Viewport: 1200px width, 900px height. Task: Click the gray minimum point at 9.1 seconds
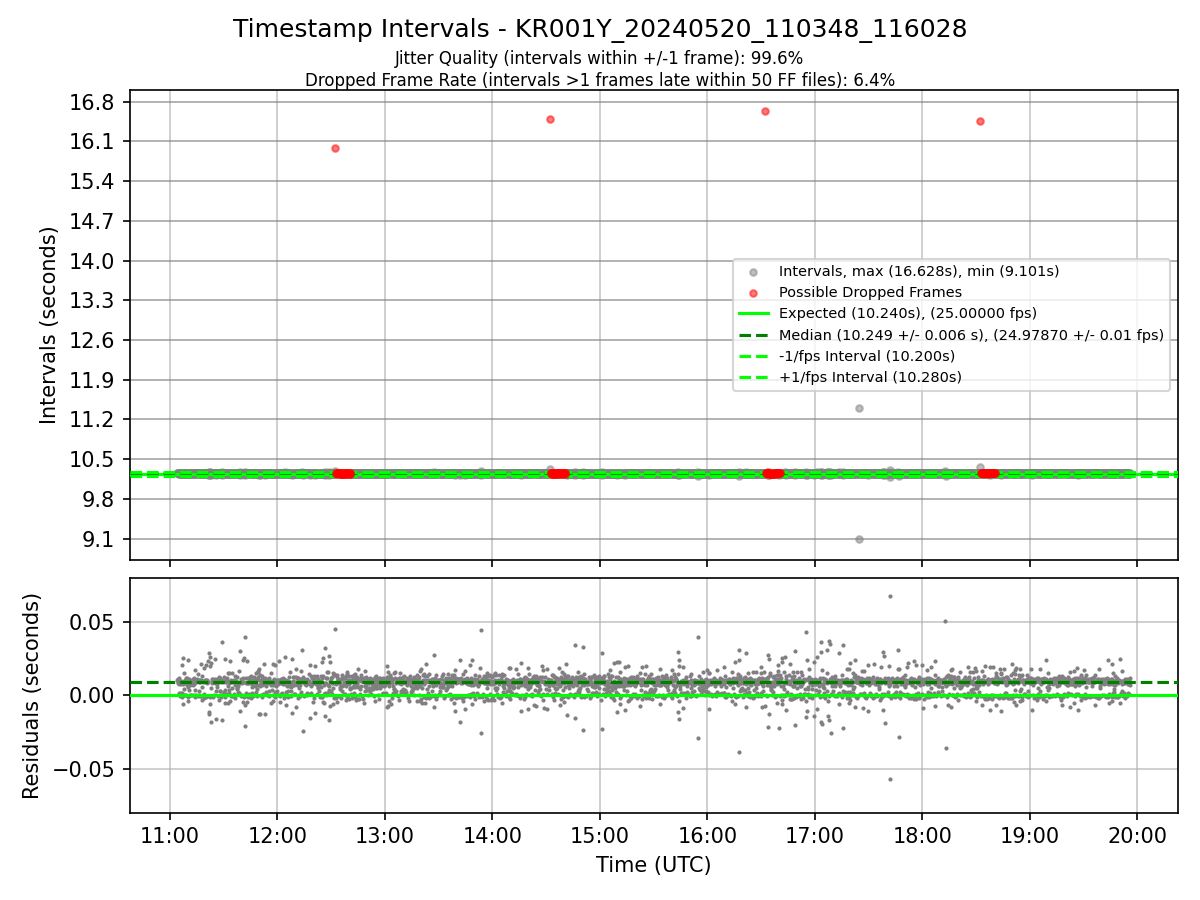tap(859, 539)
